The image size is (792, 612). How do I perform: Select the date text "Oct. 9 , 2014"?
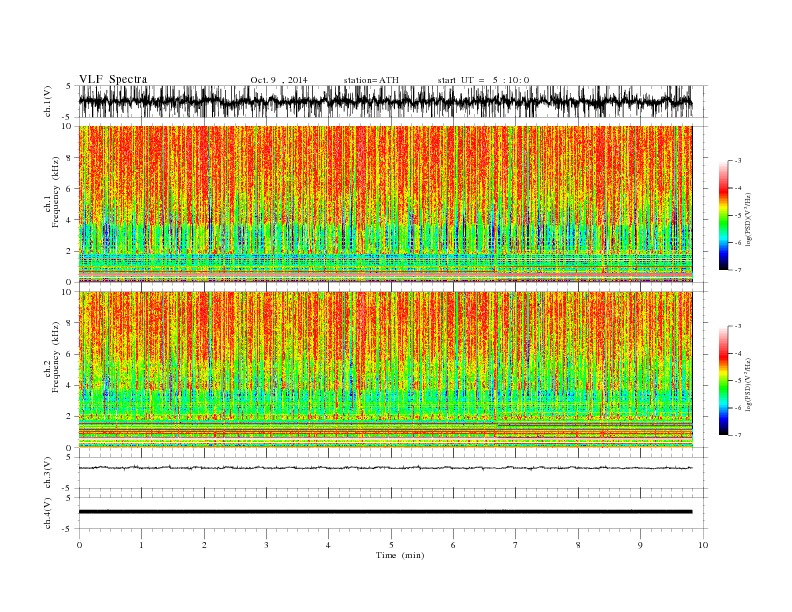pyautogui.click(x=279, y=80)
